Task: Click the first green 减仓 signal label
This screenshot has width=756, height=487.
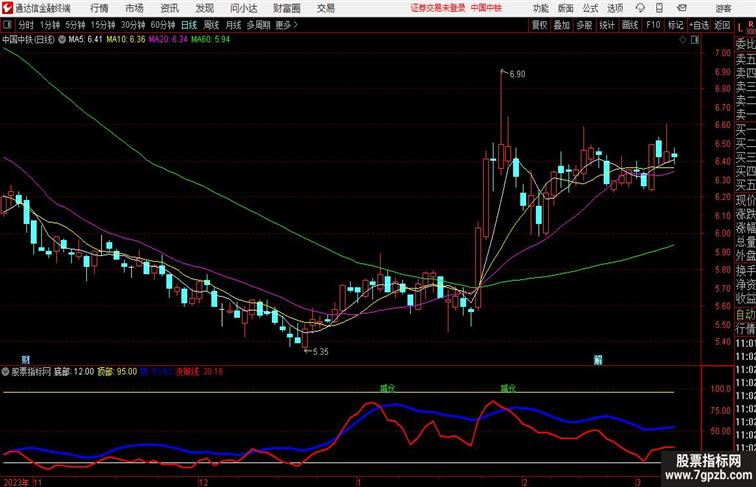Action: click(387, 388)
